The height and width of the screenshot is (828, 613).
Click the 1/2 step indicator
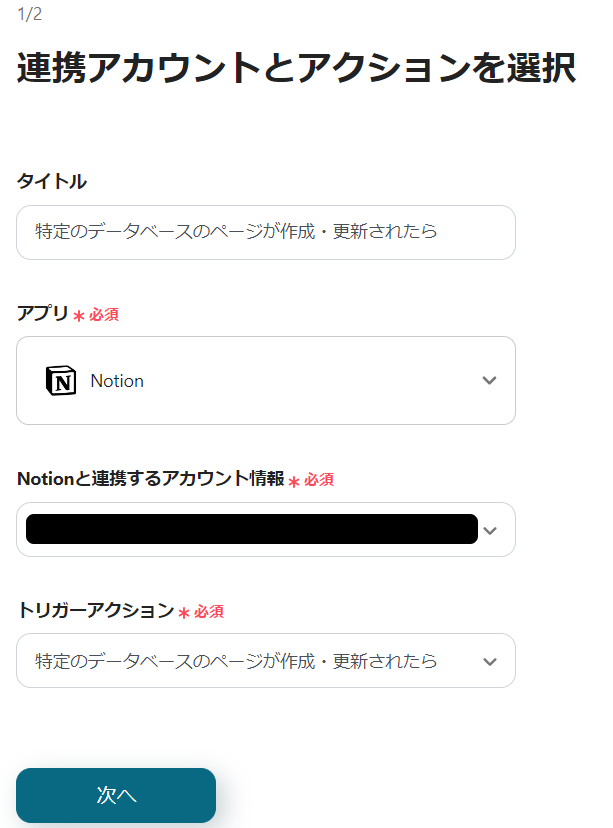(29, 15)
